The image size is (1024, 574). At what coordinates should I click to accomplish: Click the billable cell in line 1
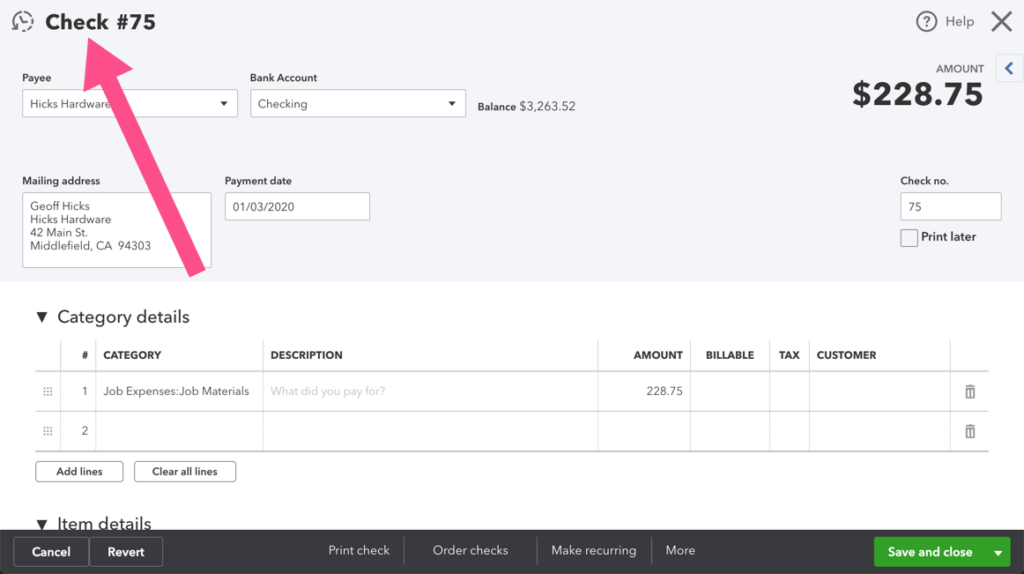[x=730, y=391]
